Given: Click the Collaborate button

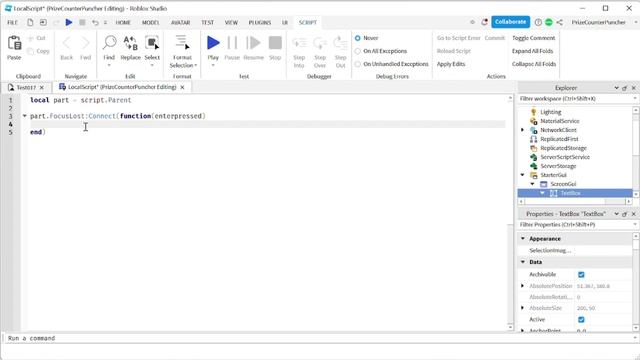Looking at the screenshot, I should coord(510,22).
